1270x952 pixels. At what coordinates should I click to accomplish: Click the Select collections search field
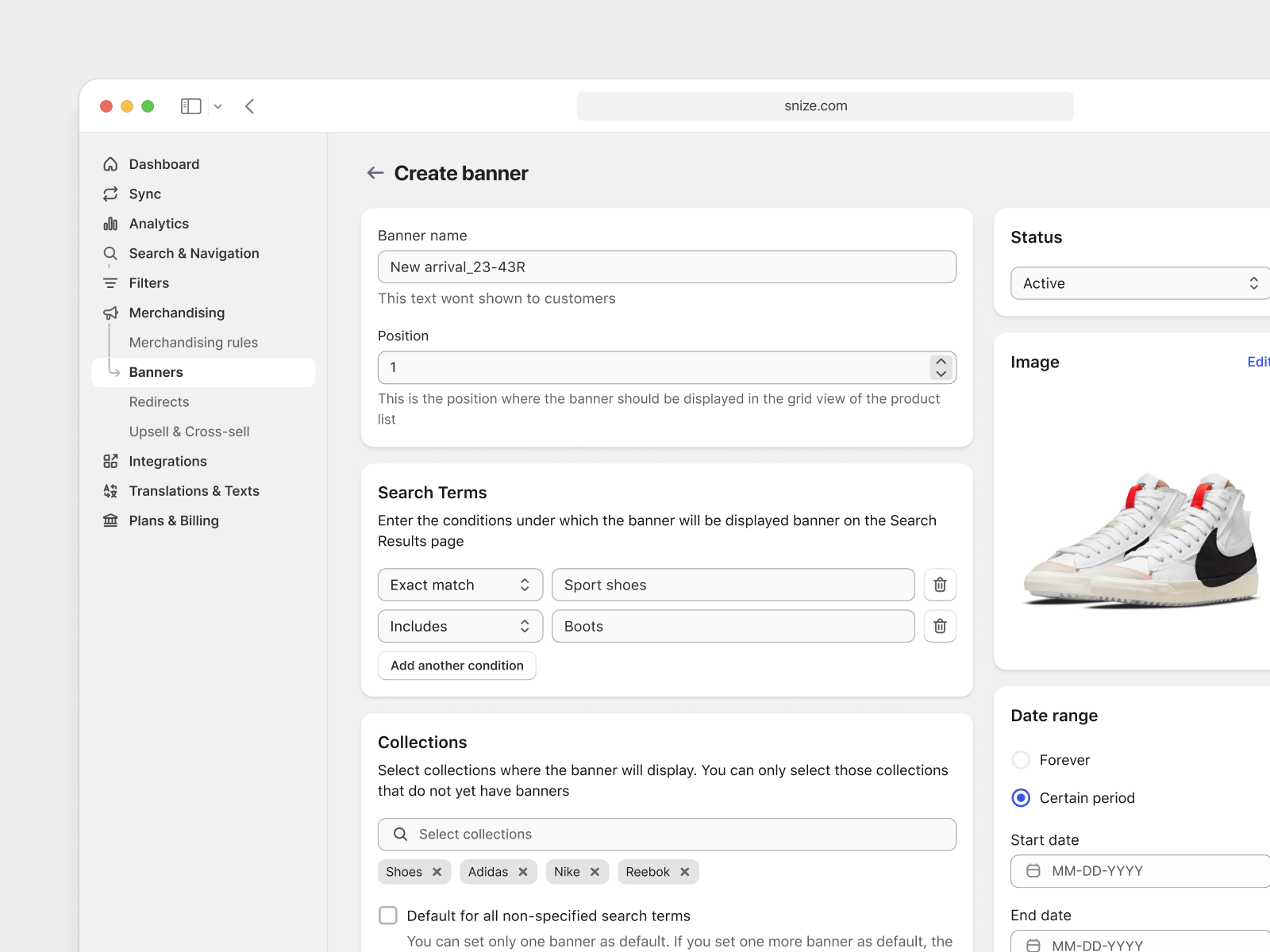click(x=667, y=835)
